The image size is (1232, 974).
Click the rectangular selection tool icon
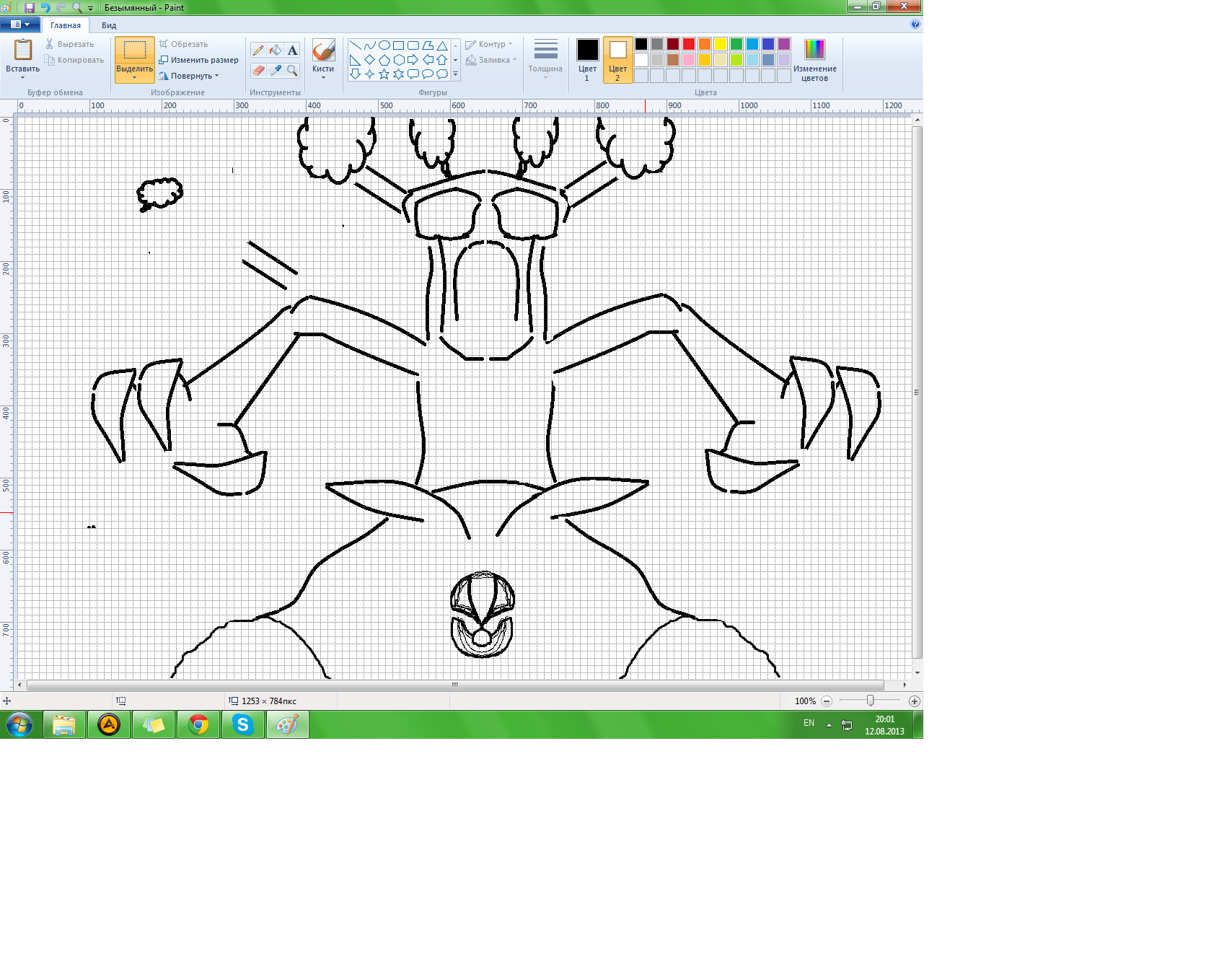click(x=135, y=50)
